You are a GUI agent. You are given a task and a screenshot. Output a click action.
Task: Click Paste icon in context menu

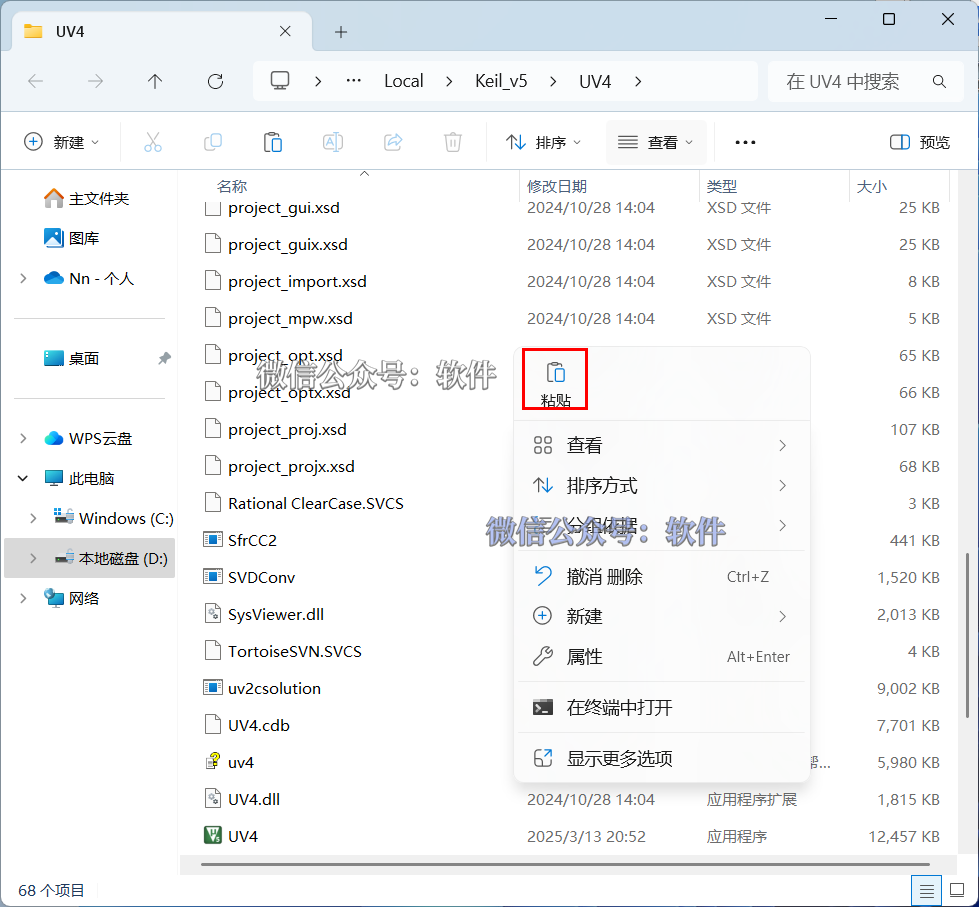[555, 379]
